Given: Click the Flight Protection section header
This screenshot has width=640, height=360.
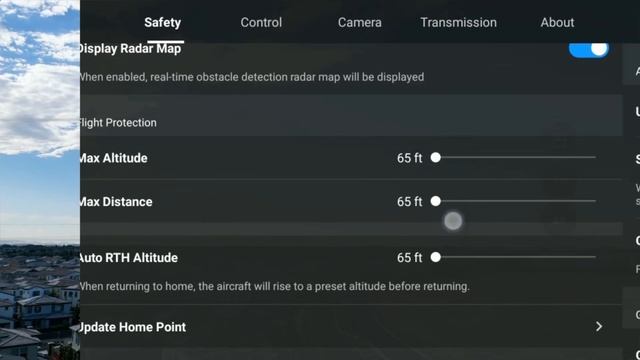Looking at the screenshot, I should coord(118,122).
